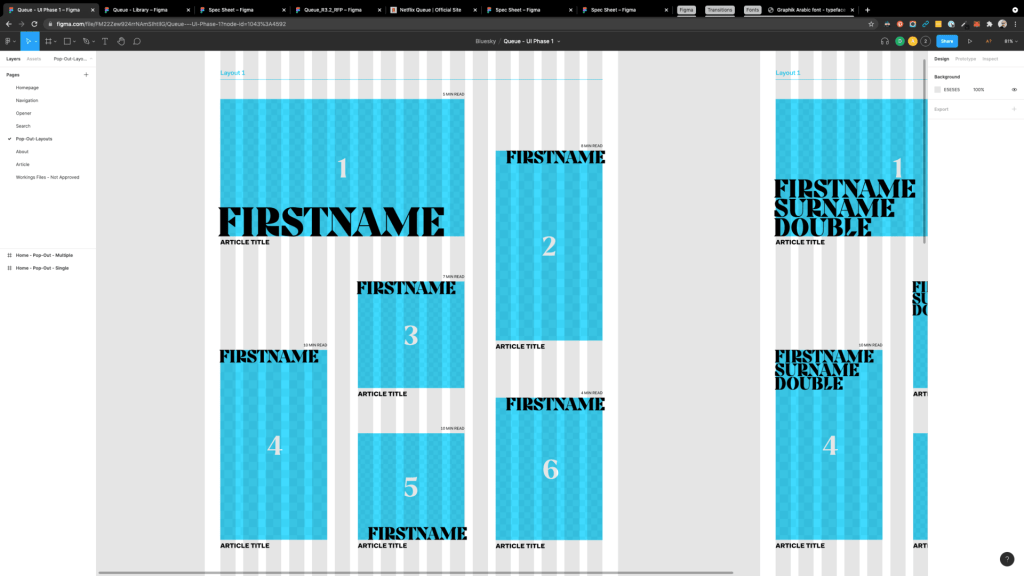Click the blue Share button
Image resolution: width=1024 pixels, height=576 pixels.
[x=946, y=41]
